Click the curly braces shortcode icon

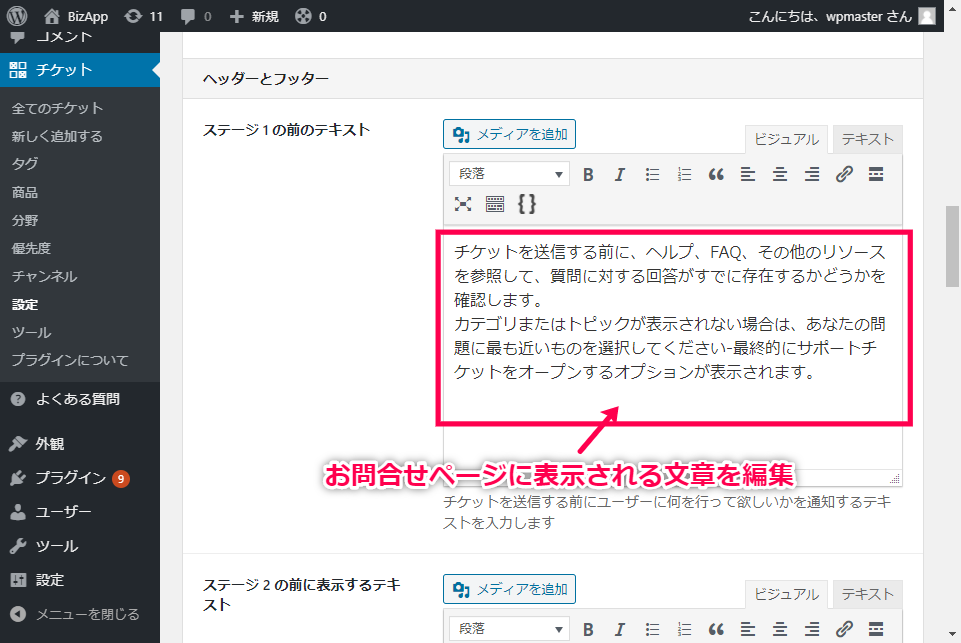tap(526, 204)
